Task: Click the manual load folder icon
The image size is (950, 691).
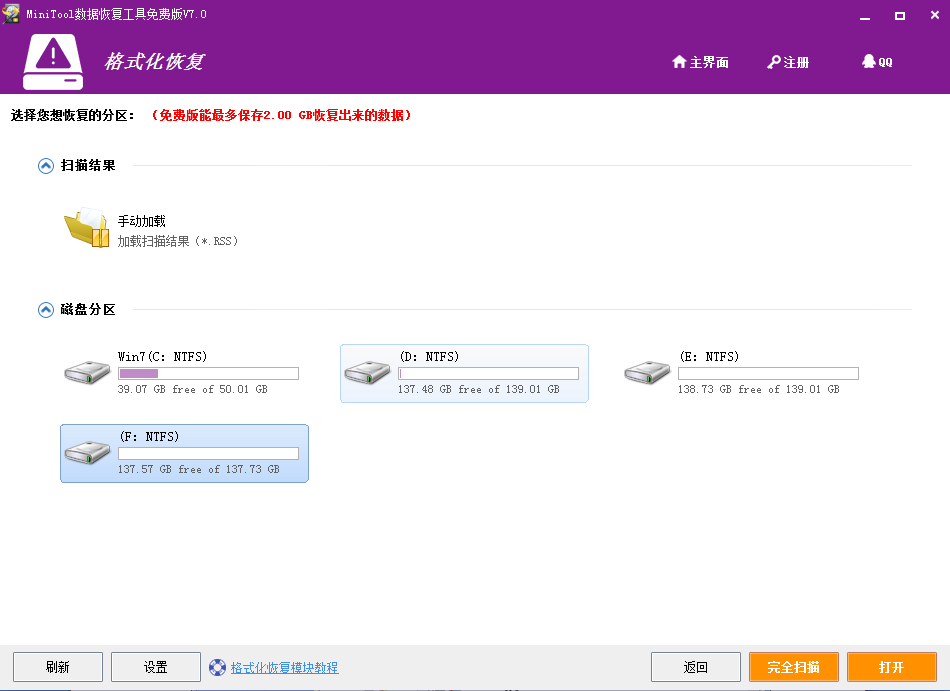Action: (x=87, y=228)
